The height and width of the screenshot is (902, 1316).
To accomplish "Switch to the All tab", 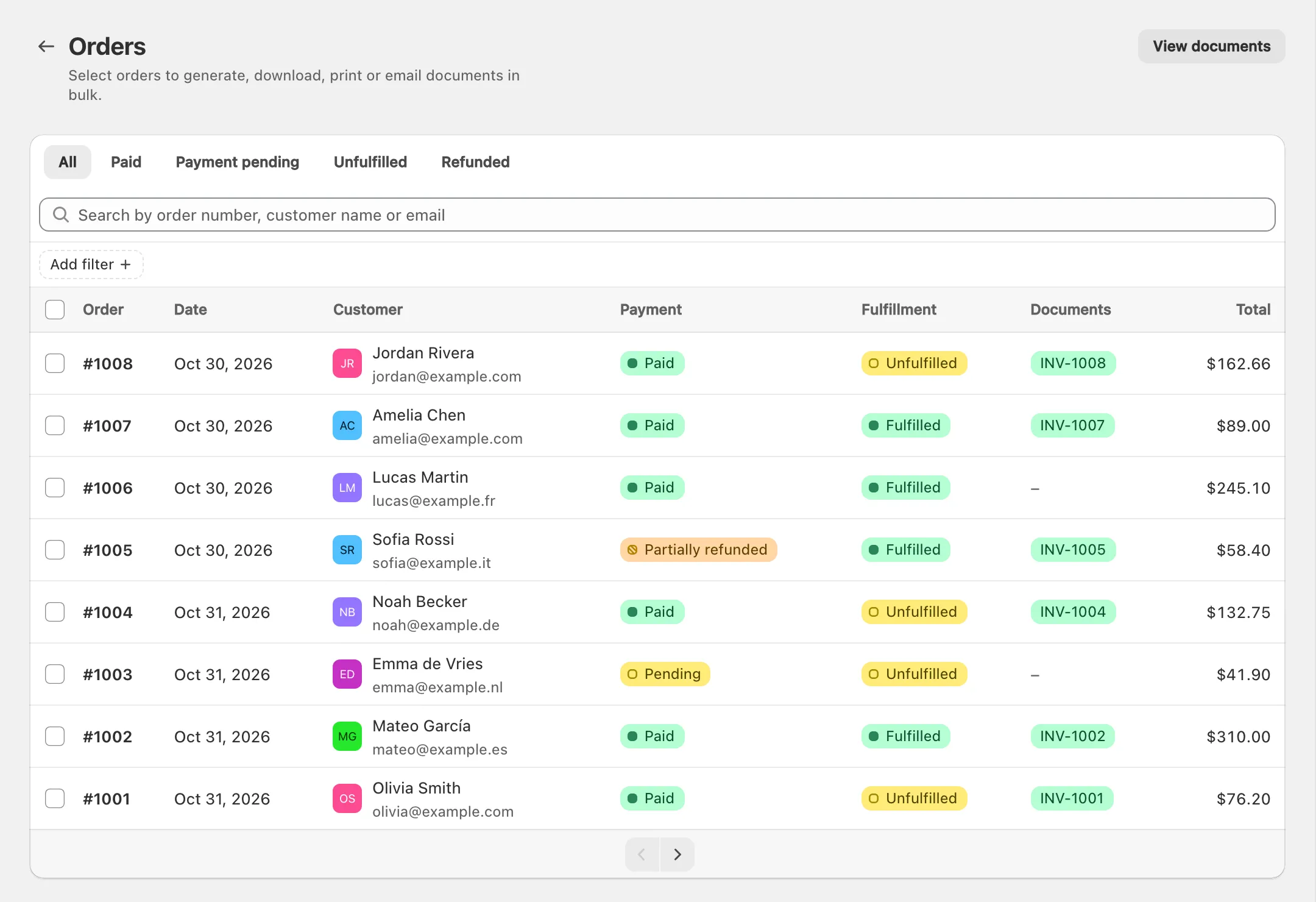I will (68, 162).
